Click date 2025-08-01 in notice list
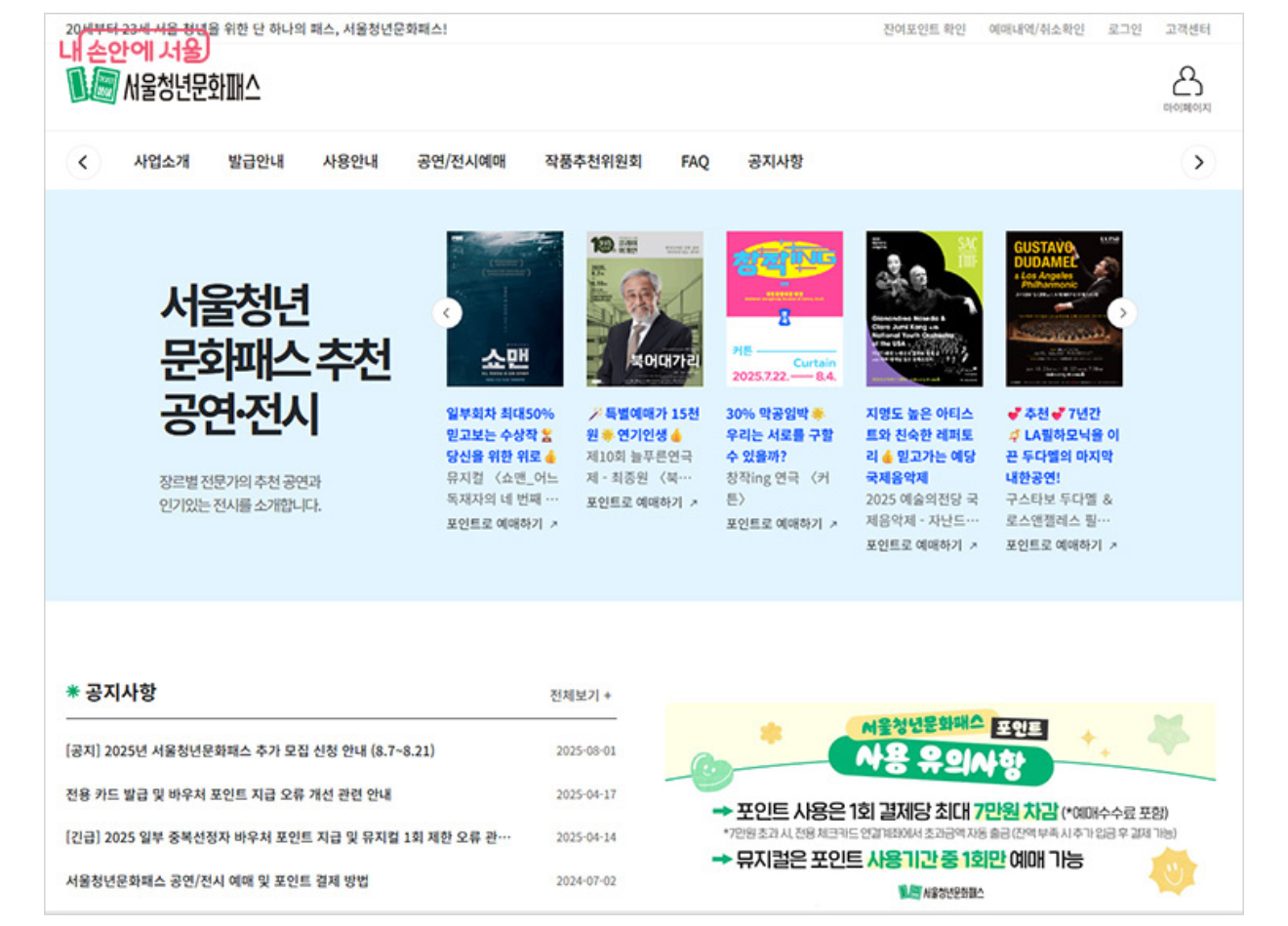This screenshot has height=926, width=1288. pos(586,751)
